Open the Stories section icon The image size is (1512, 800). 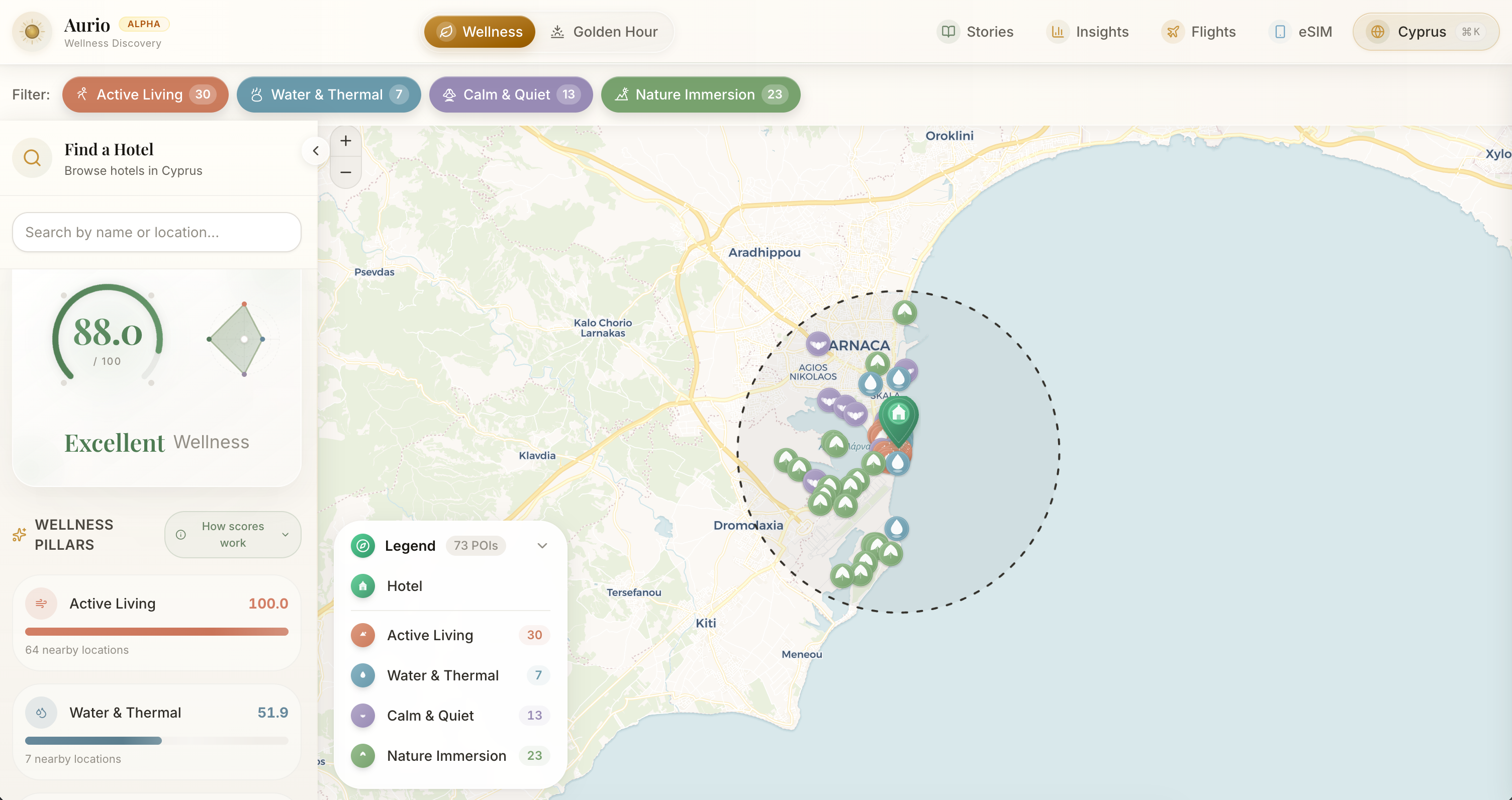pos(949,32)
